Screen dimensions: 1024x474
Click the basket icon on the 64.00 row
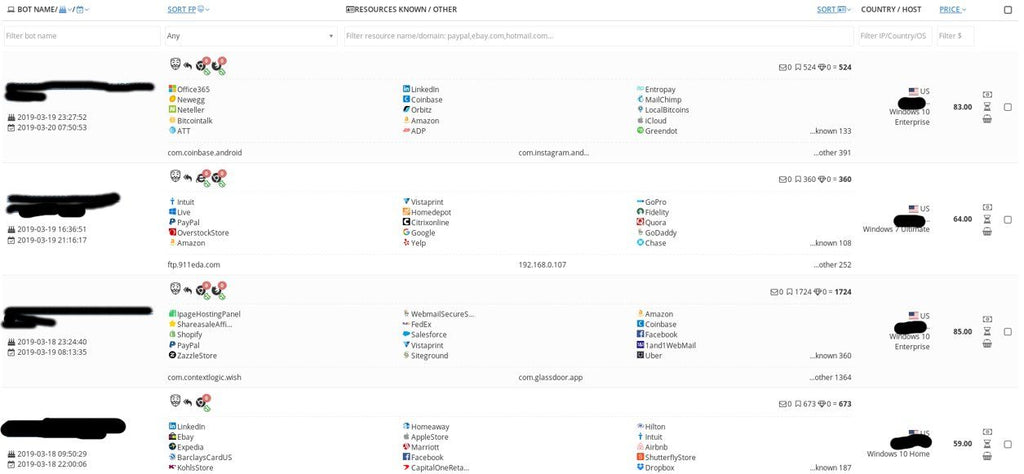click(987, 231)
